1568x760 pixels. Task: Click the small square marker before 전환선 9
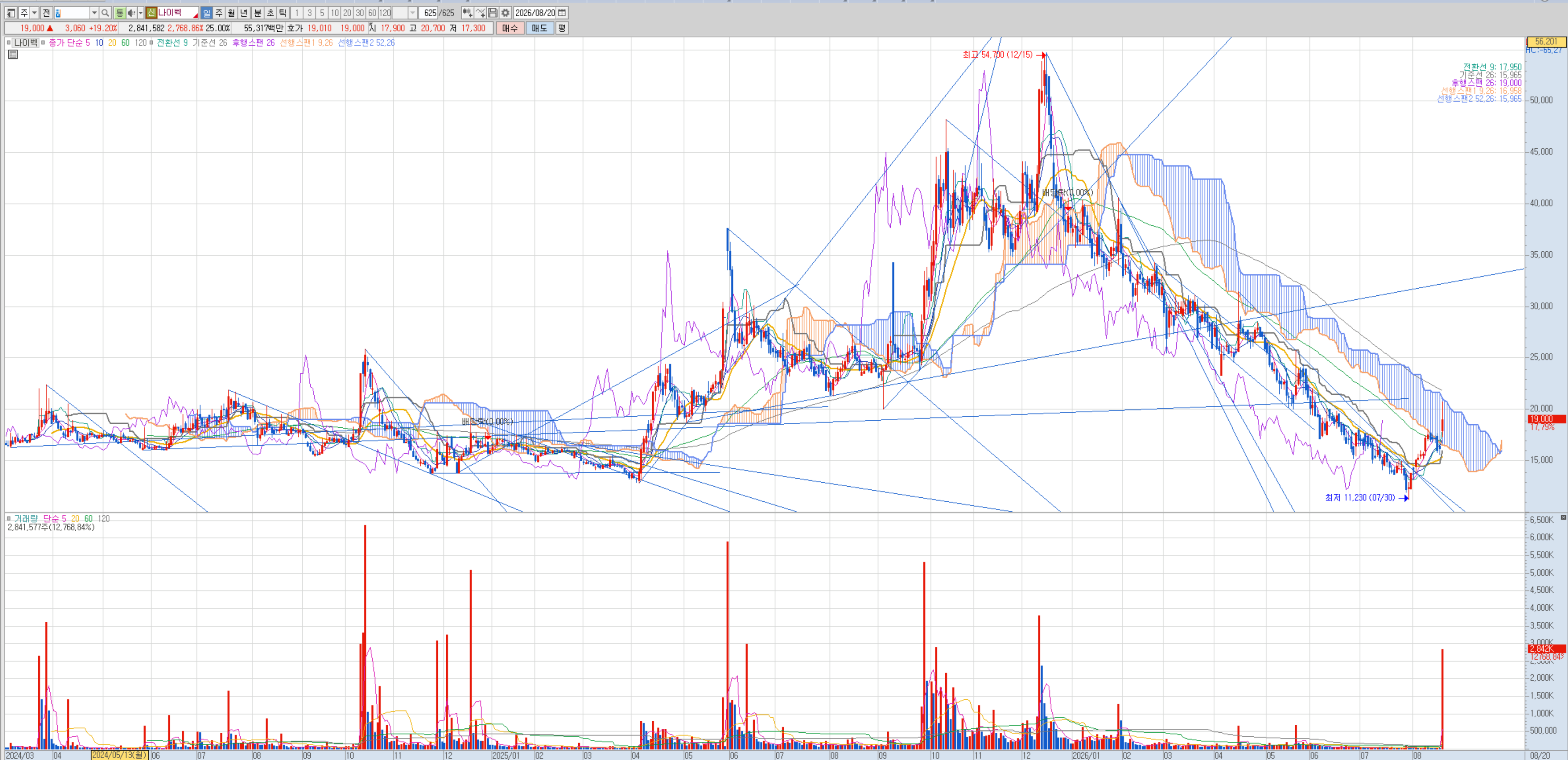(151, 43)
